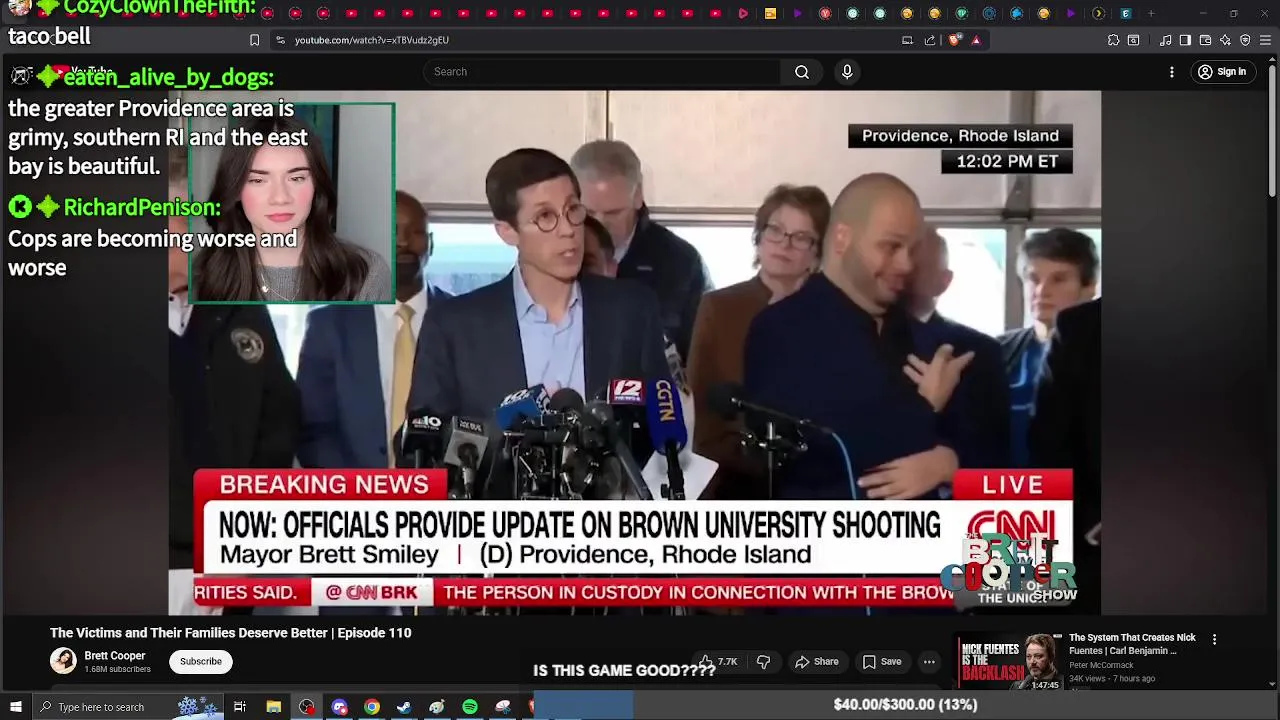
Task: Open the Nick Fuentes Backlash recommended thumbnail
Action: click(x=1008, y=662)
